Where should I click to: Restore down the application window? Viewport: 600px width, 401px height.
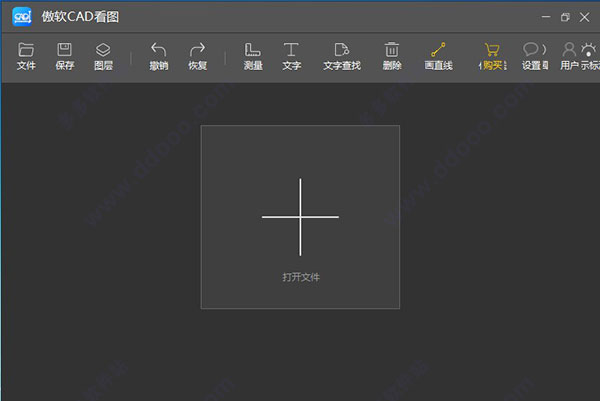point(565,17)
